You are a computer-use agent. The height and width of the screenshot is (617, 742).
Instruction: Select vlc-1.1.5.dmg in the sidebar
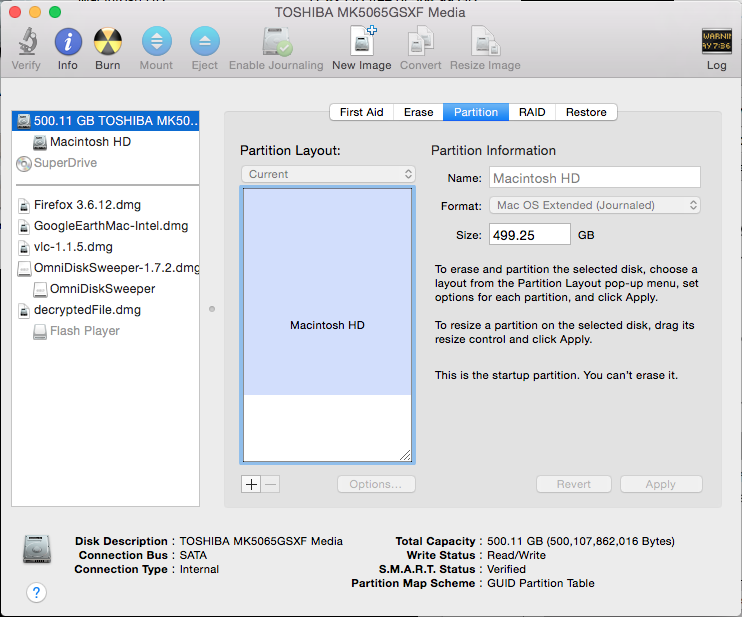coord(72,247)
